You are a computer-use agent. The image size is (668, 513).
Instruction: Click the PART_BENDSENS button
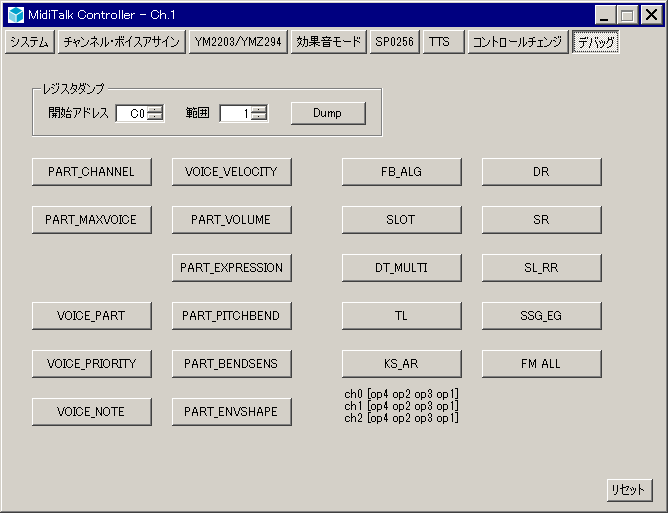(232, 364)
